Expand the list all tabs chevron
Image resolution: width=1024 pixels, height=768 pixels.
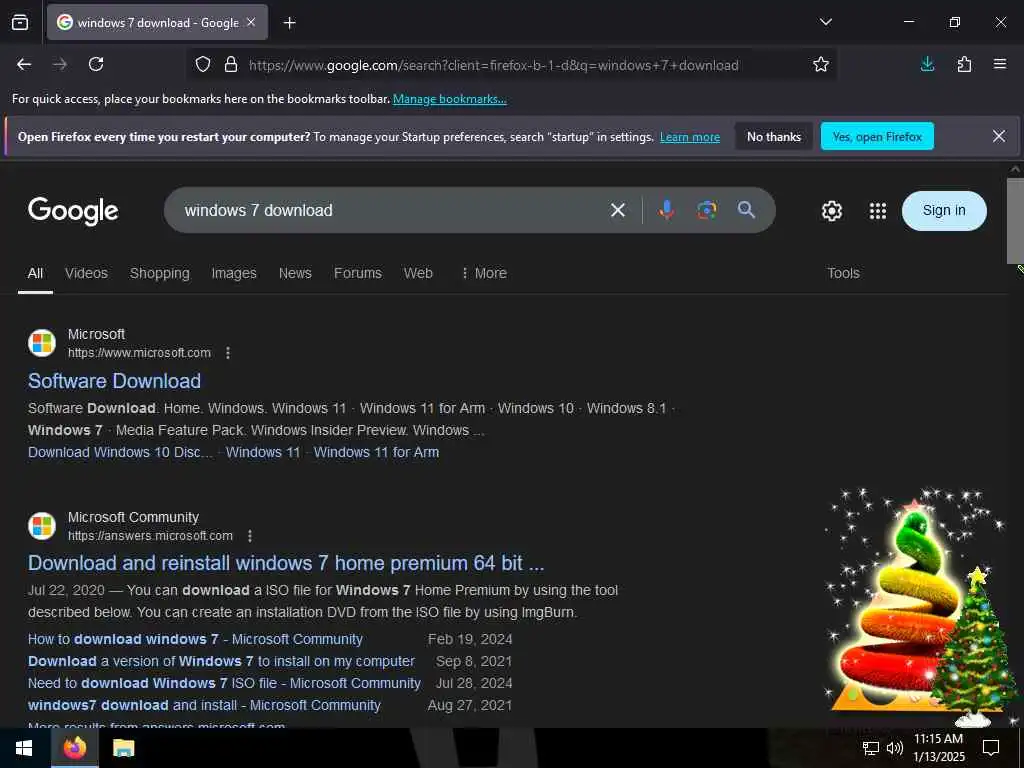click(x=825, y=22)
